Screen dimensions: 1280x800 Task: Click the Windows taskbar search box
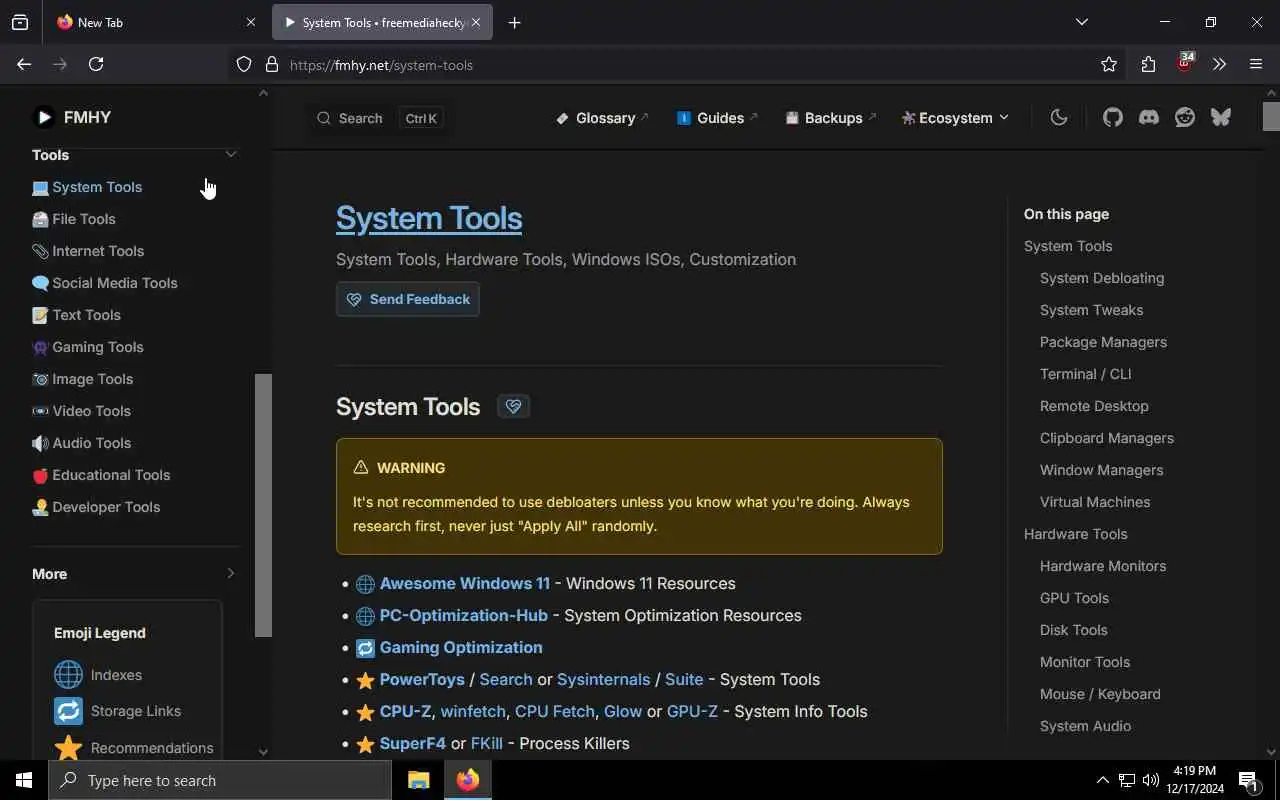[x=220, y=780]
